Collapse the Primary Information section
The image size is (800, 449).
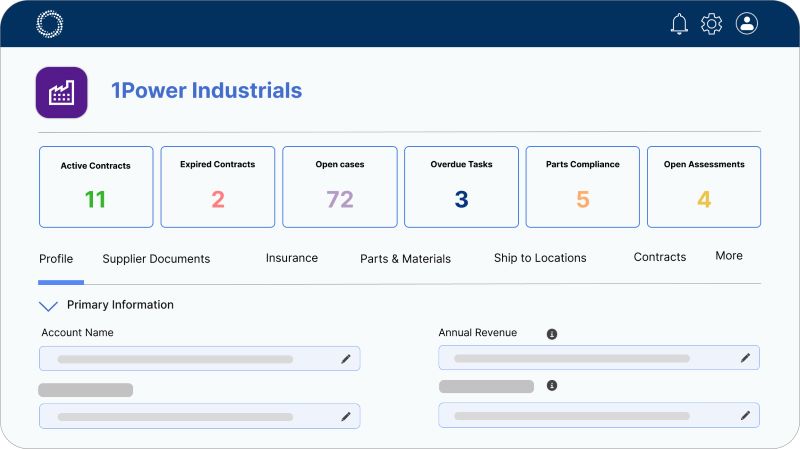pyautogui.click(x=48, y=306)
